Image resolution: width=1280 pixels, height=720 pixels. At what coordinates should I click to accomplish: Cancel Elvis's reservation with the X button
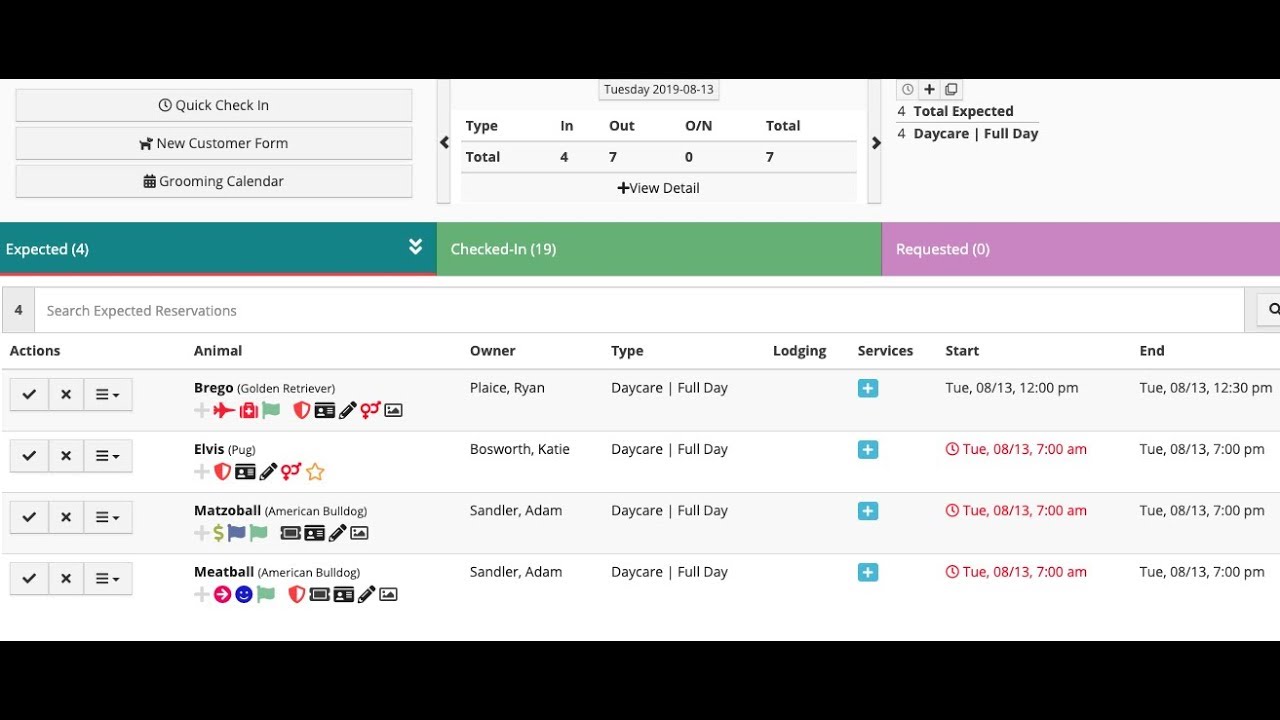tap(66, 456)
